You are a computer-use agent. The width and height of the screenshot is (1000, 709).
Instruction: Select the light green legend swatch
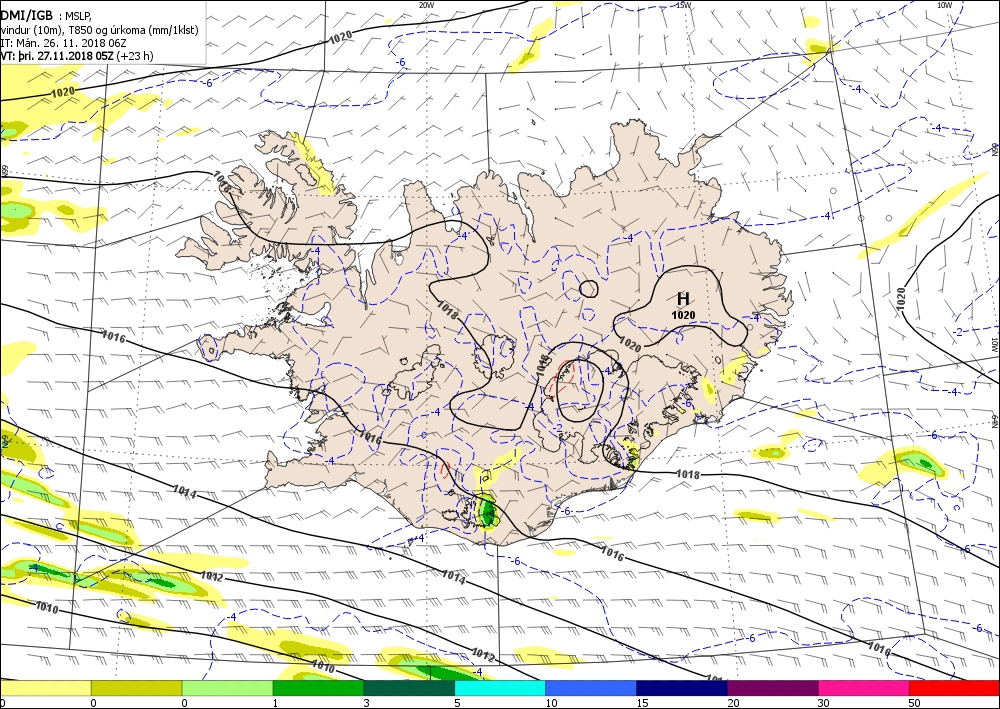[227, 688]
